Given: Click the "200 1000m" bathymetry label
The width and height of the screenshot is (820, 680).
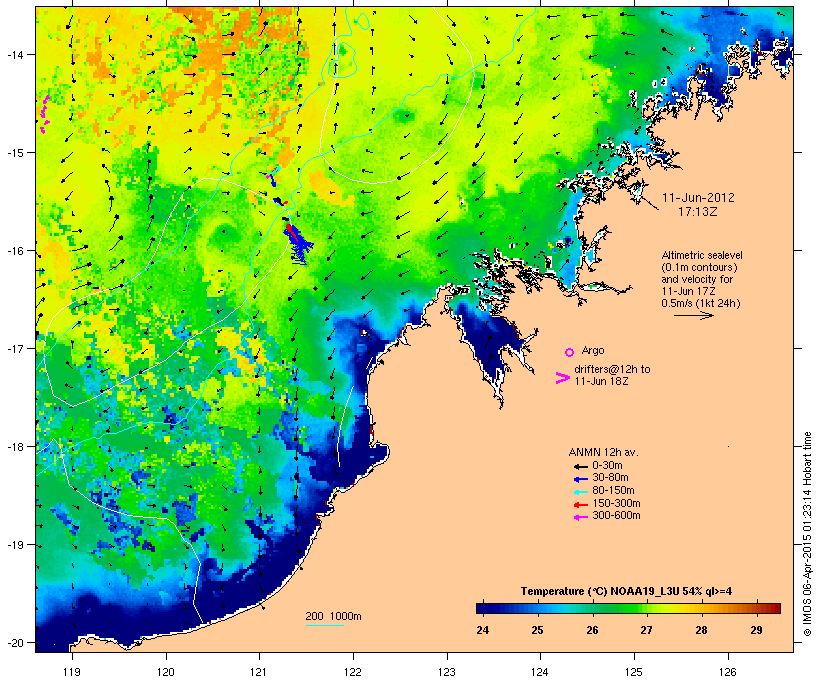Looking at the screenshot, I should (x=333, y=616).
